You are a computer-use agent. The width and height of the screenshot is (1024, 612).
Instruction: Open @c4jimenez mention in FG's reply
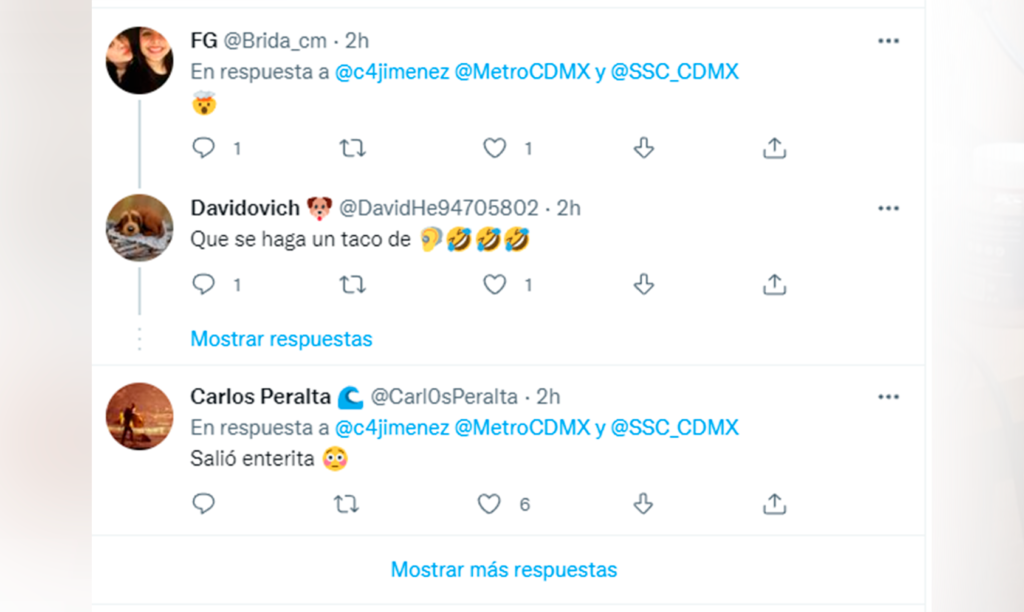pos(392,72)
